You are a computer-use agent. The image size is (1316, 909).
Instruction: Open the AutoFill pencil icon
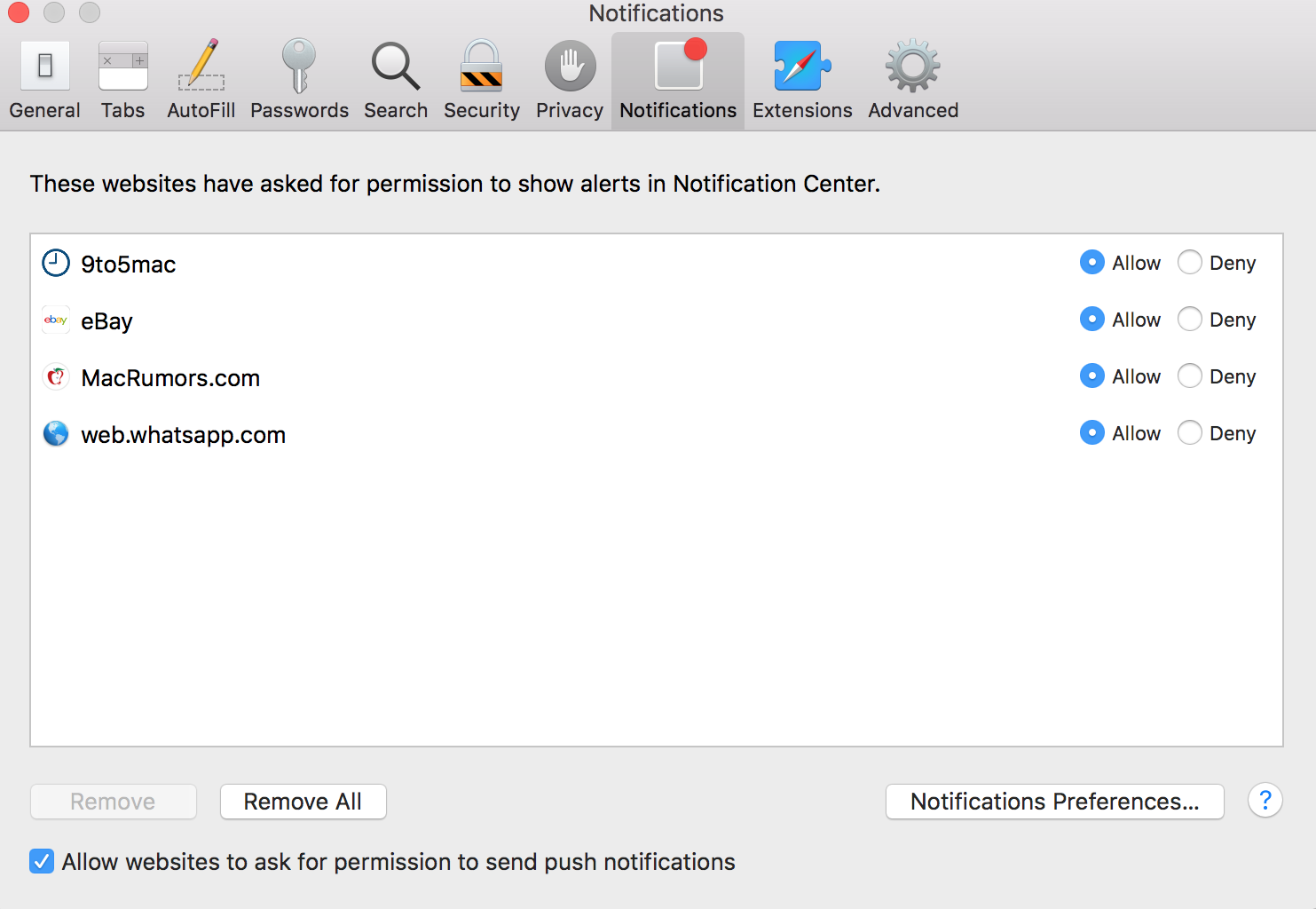pyautogui.click(x=201, y=66)
